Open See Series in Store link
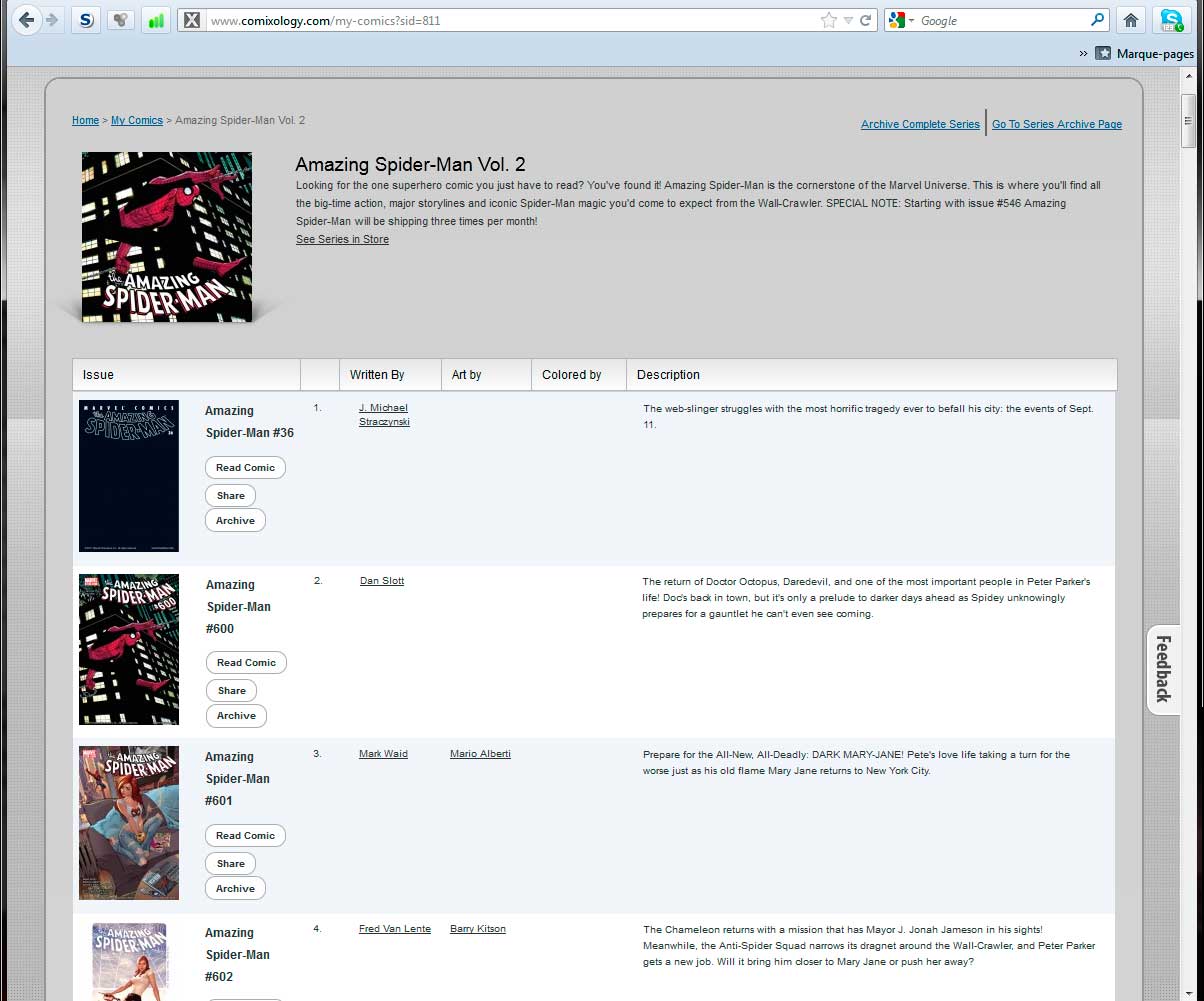Screen dimensions: 1204x1001 coord(342,239)
